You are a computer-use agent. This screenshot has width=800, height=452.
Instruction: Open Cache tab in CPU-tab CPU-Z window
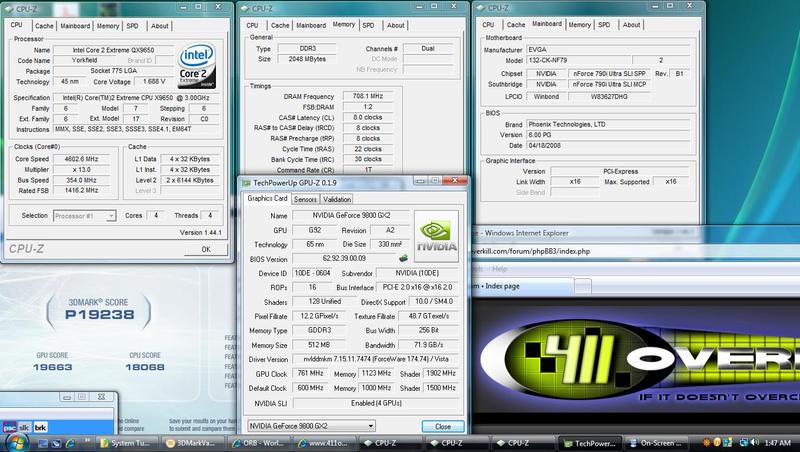tap(44, 26)
